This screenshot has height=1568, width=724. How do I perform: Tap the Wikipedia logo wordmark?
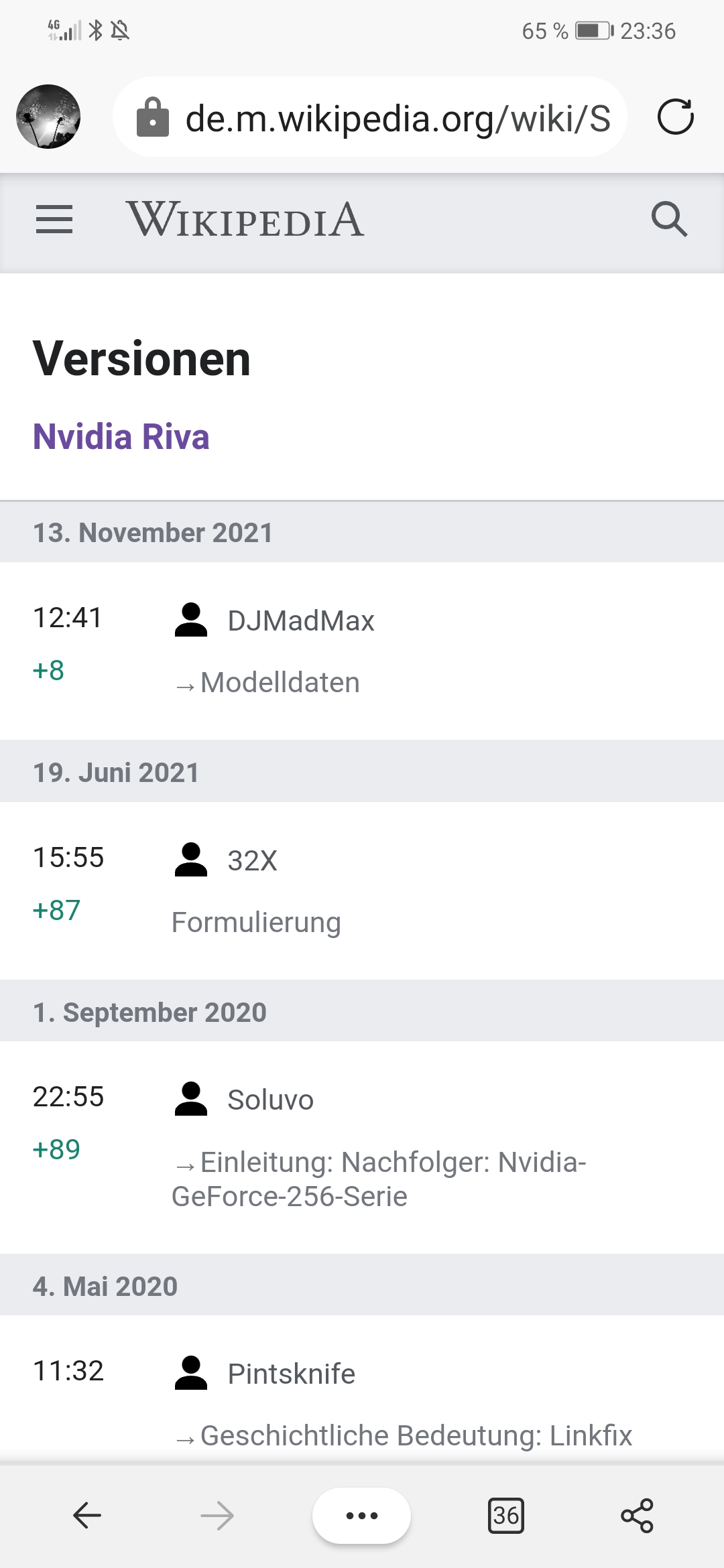point(245,220)
